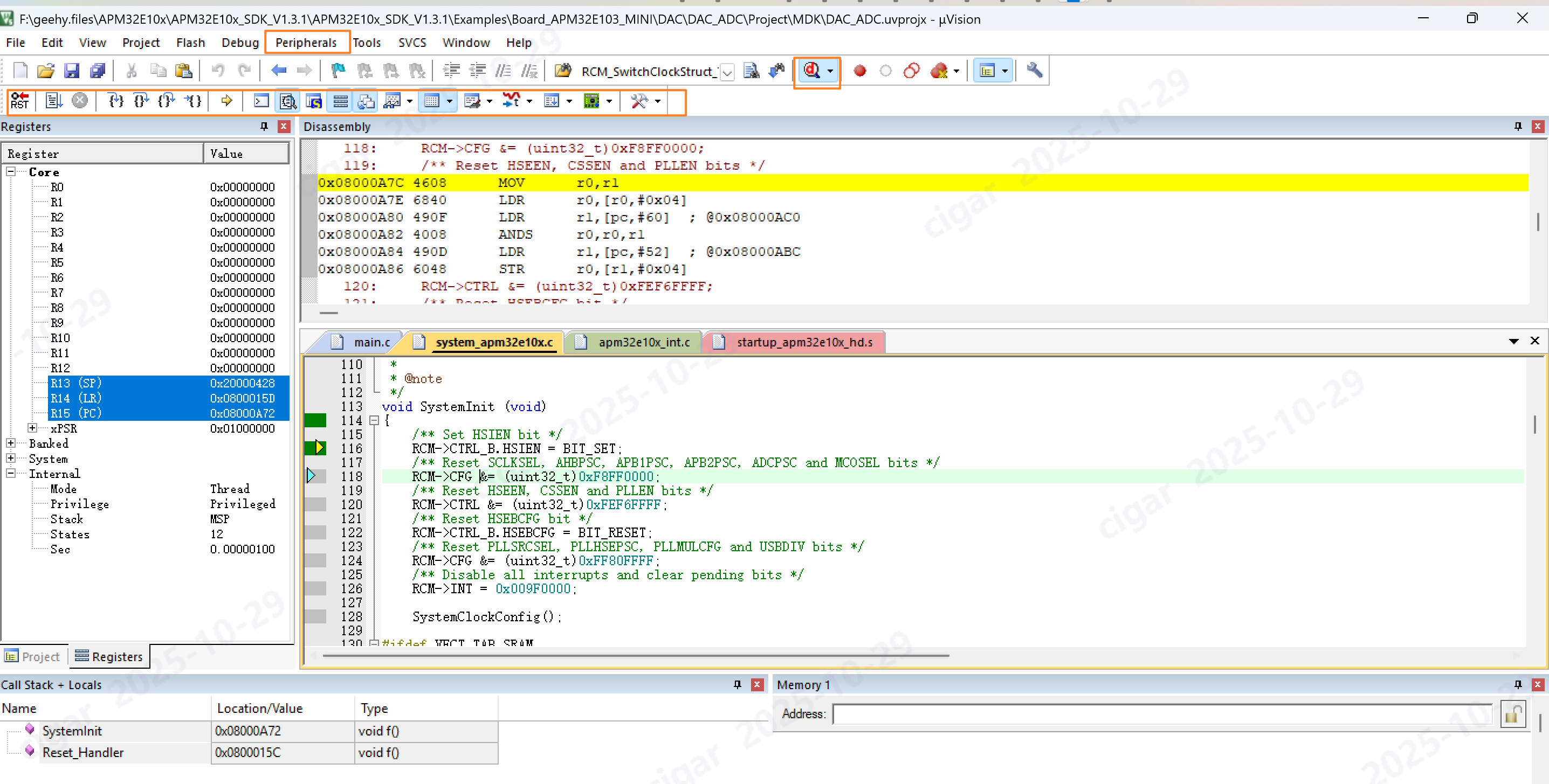Image resolution: width=1549 pixels, height=784 pixels.
Task: Click the red Insert Breakpoint circle
Action: coord(859,71)
